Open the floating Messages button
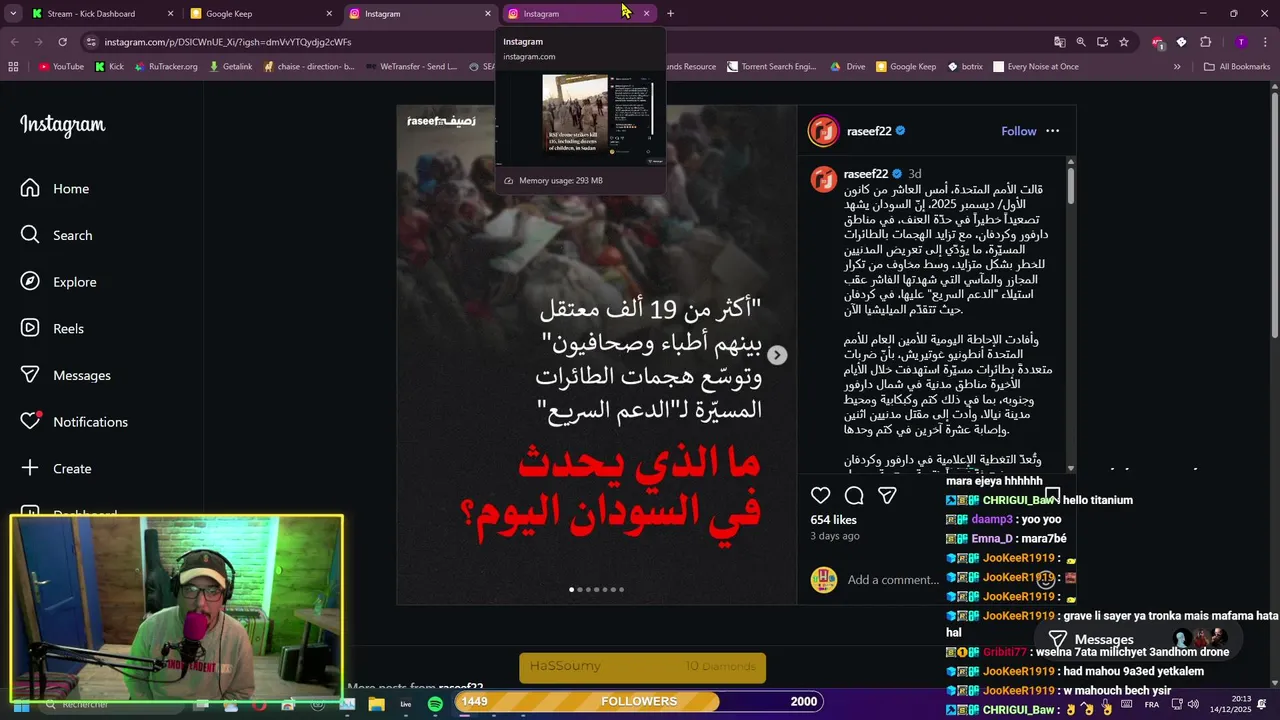The image size is (1280, 720). (x=1141, y=639)
